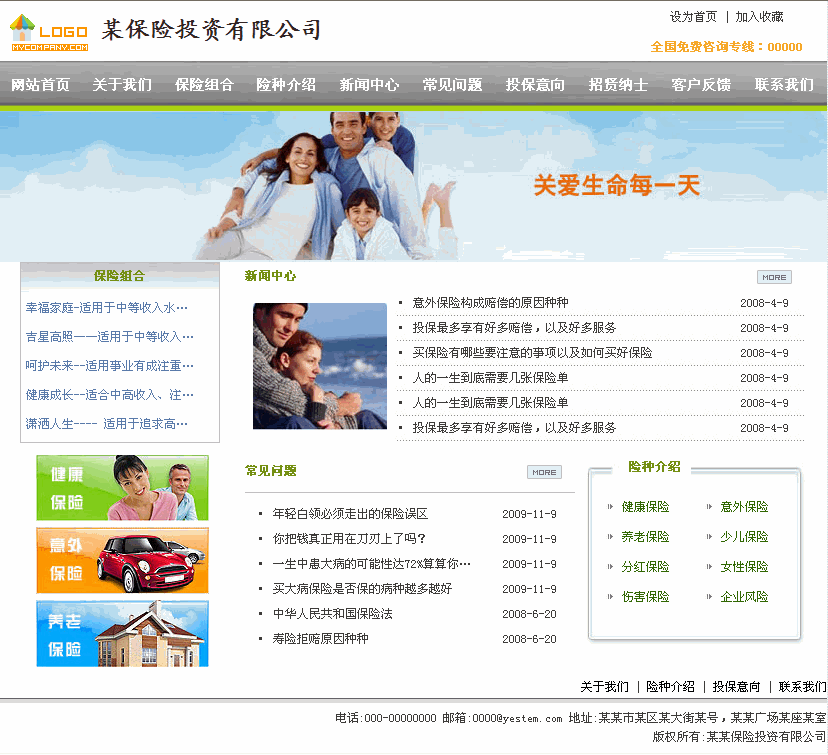The width and height of the screenshot is (828, 755).
Task: Open 新闻中心 navigation menu item
Action: 369,85
